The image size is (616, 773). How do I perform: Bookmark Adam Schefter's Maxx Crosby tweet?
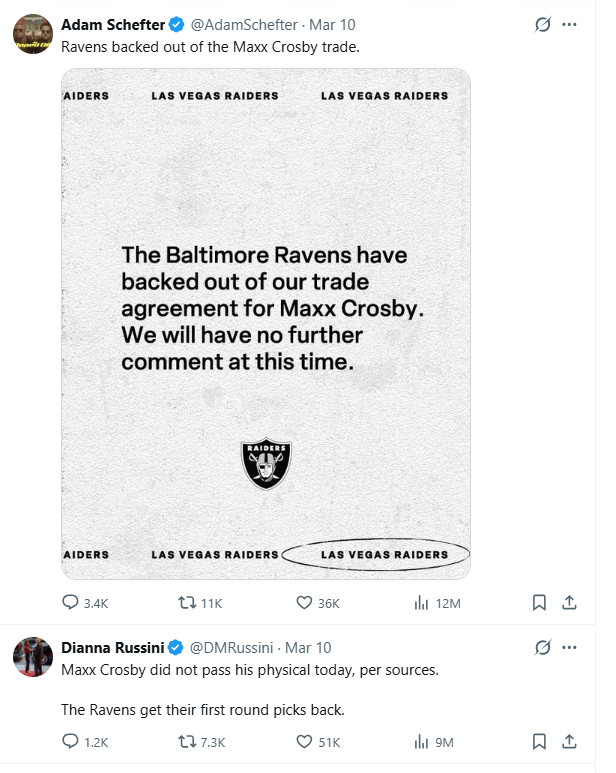click(539, 603)
